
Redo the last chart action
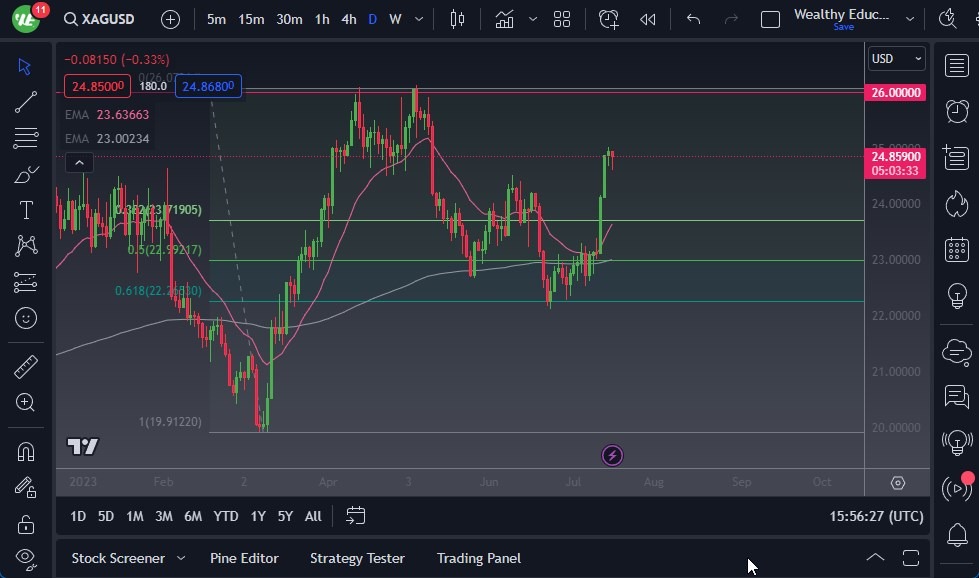coord(731,19)
